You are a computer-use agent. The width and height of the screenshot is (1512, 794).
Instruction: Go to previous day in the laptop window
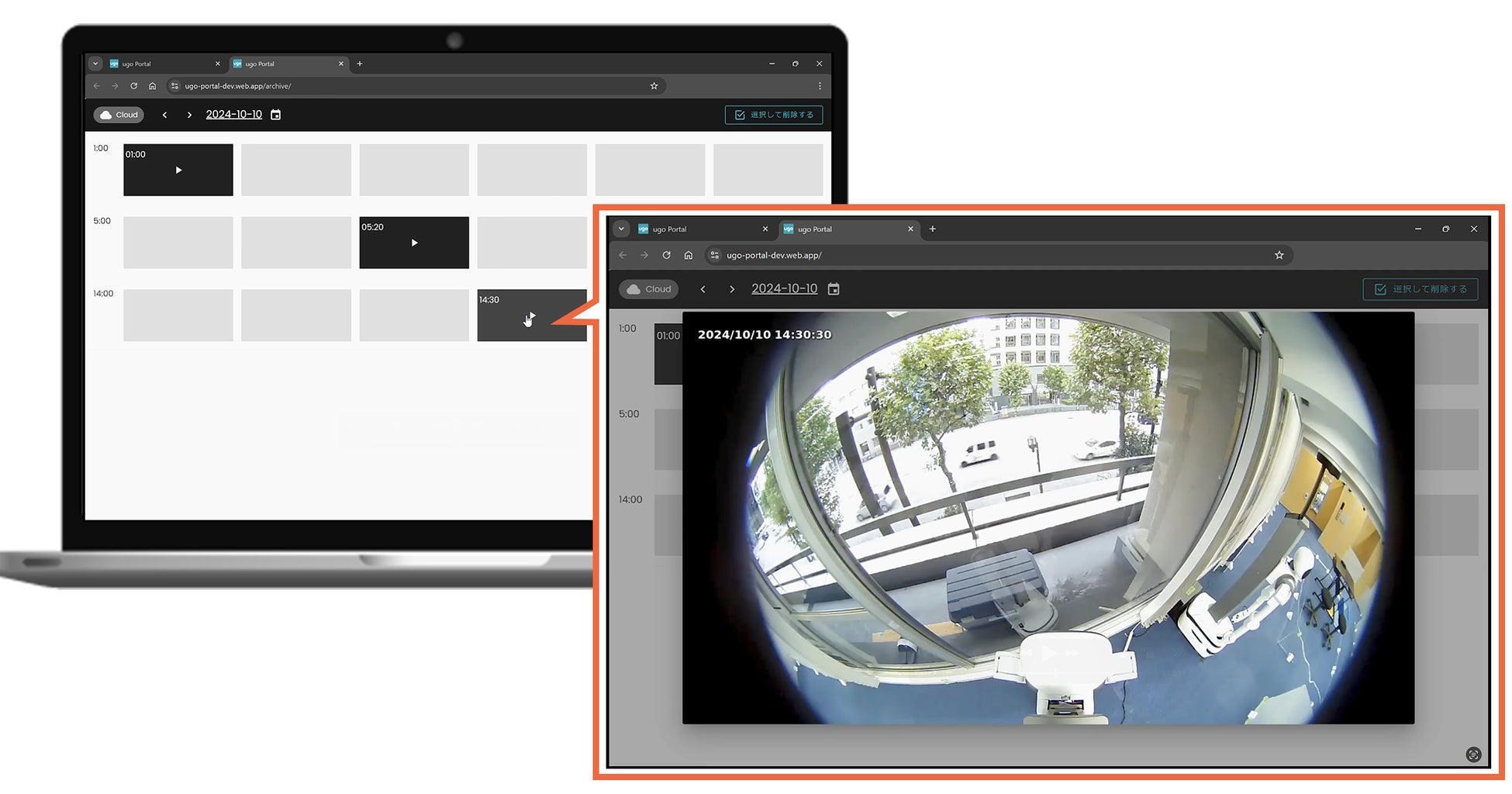(x=164, y=115)
